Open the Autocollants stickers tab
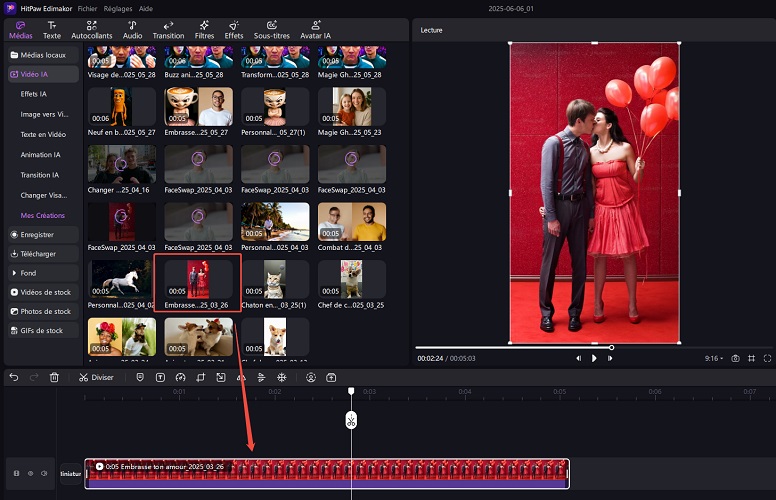The width and height of the screenshot is (776, 500). click(92, 30)
